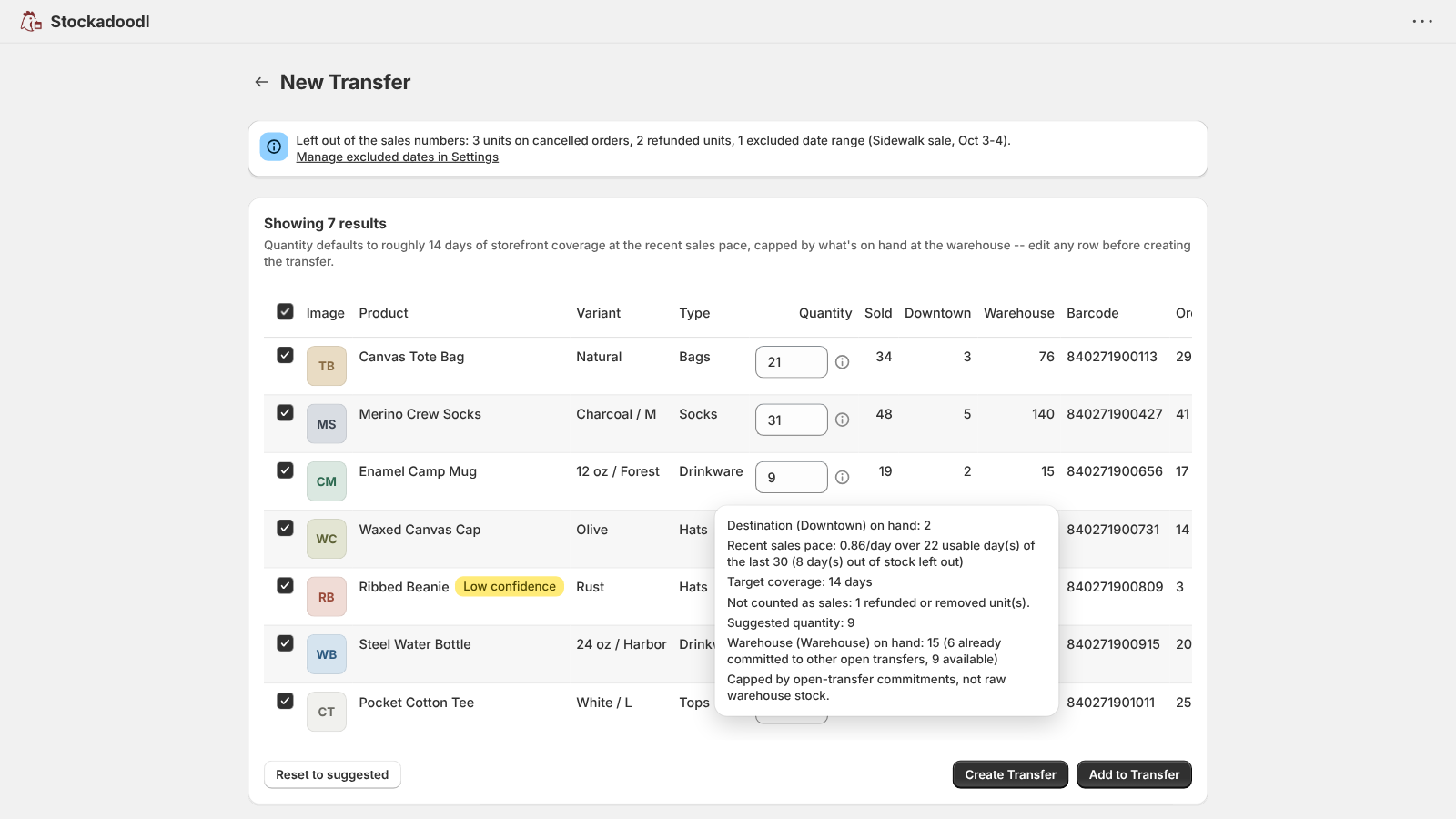Click the blue info icon in the banner
Screen dimensions: 1456x819
274,147
